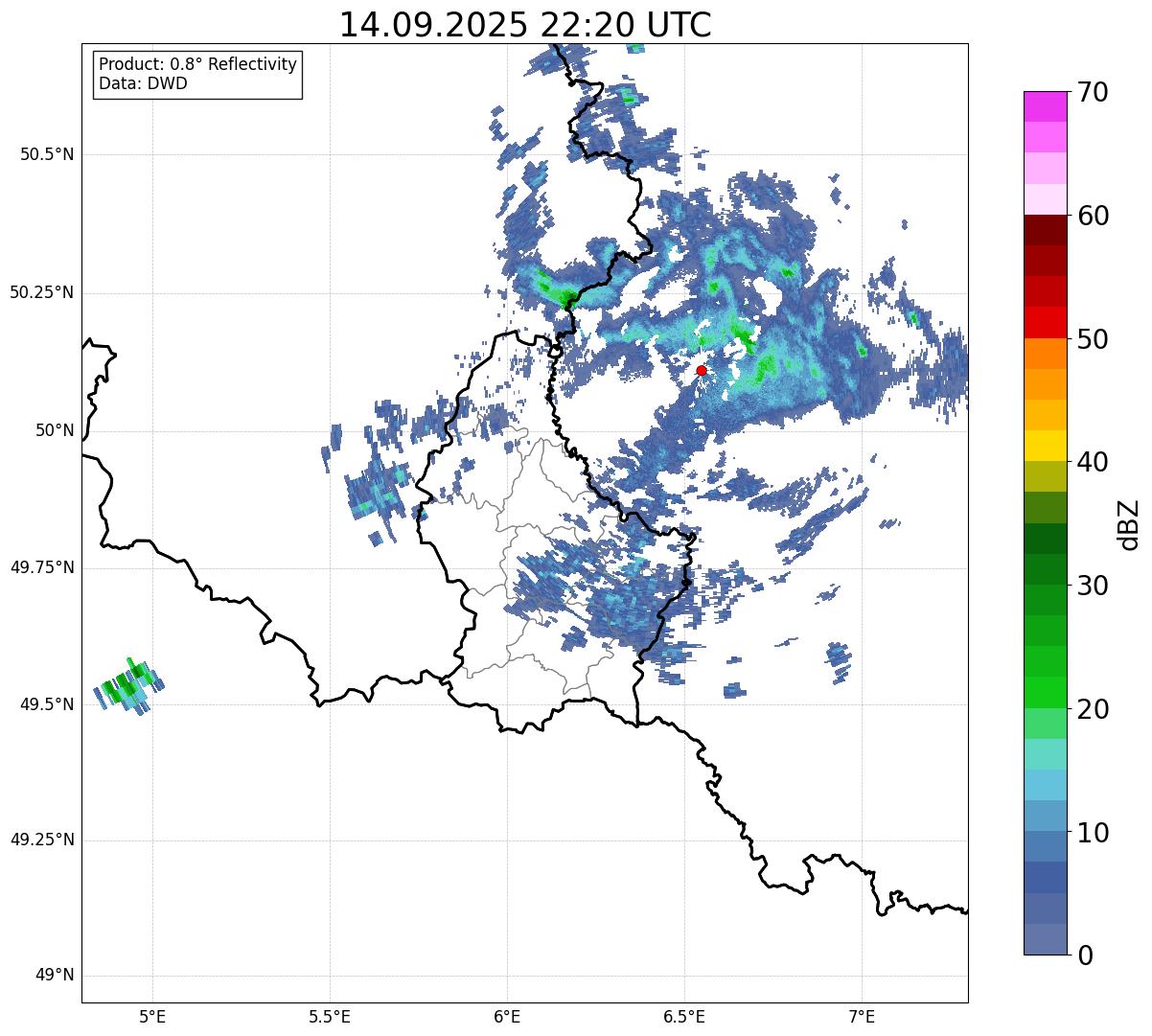Click the 49.5°N latitude label
The image size is (1152, 1036).
47,704
